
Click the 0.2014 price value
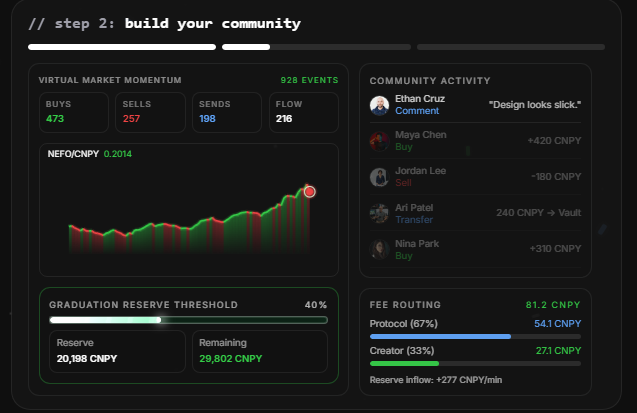pyautogui.click(x=118, y=154)
